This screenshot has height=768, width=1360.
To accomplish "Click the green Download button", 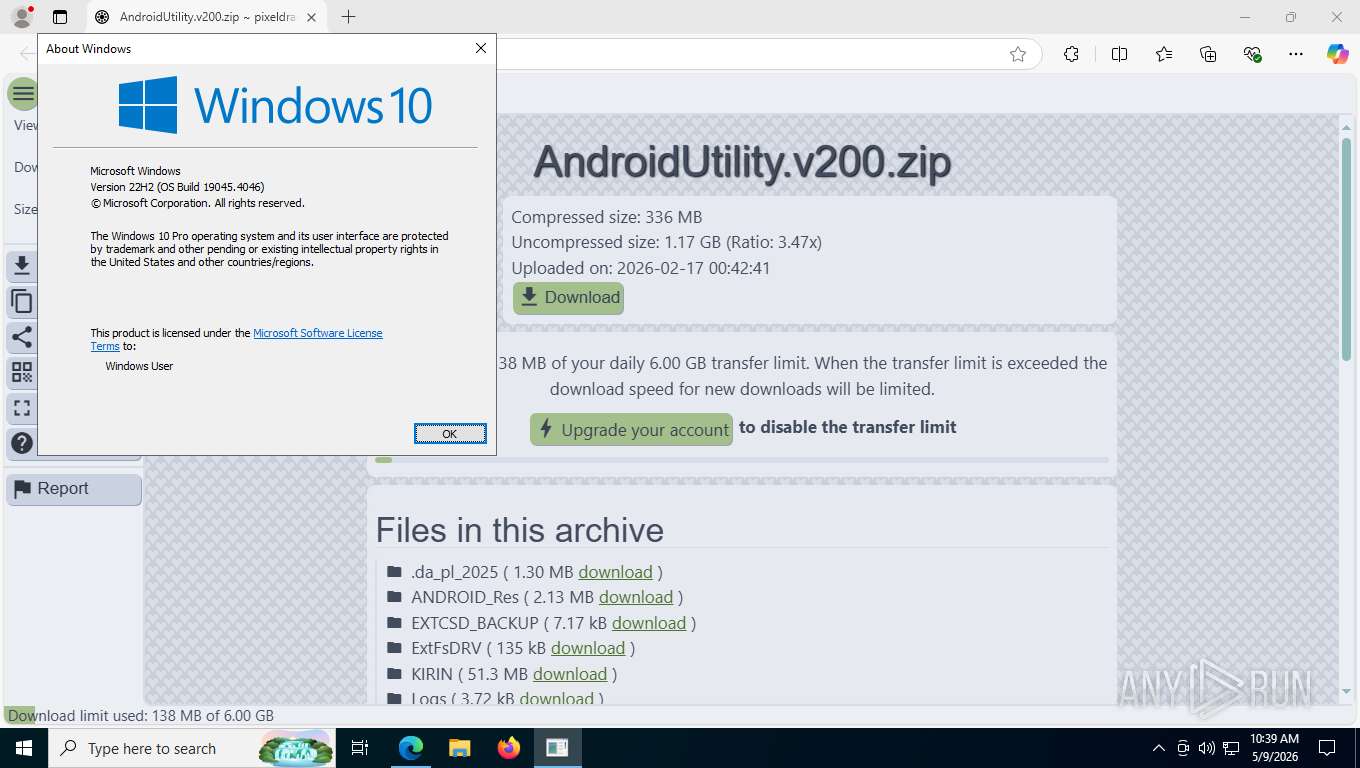I will [x=569, y=298].
